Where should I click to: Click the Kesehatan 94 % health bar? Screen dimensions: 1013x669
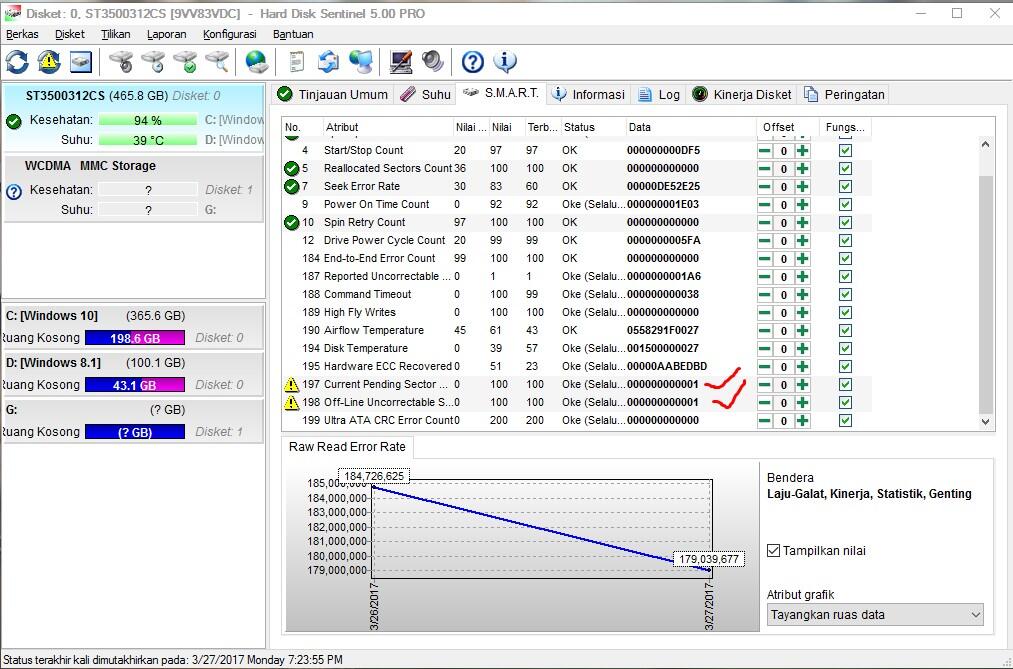148,121
